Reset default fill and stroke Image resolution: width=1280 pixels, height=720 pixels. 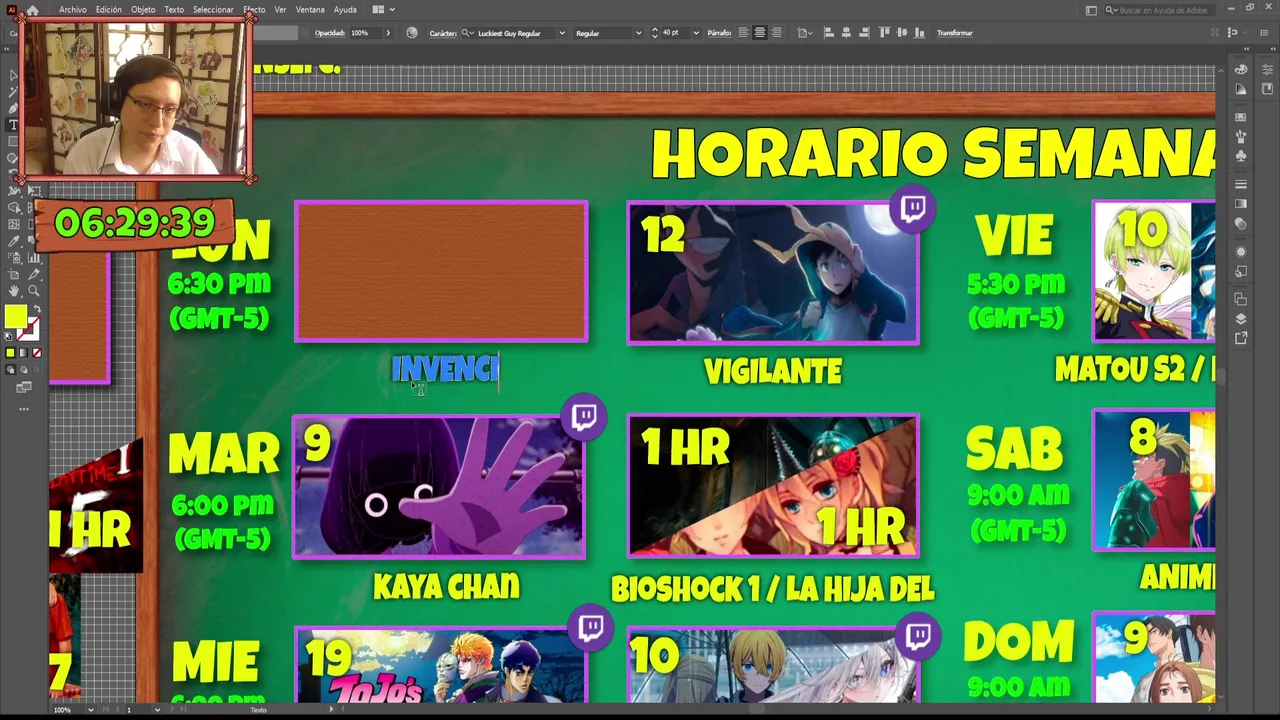click(x=8, y=335)
